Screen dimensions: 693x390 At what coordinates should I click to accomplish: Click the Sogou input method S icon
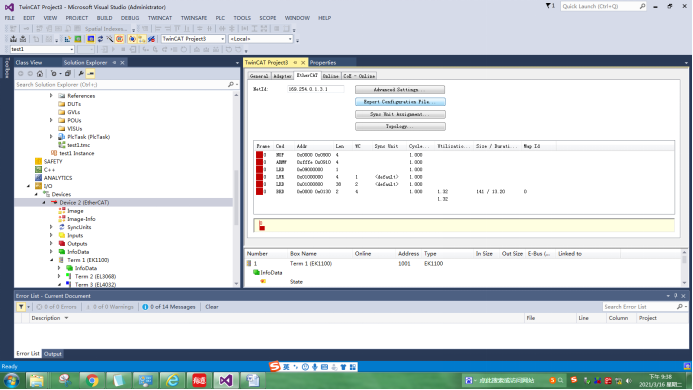tap(275, 367)
